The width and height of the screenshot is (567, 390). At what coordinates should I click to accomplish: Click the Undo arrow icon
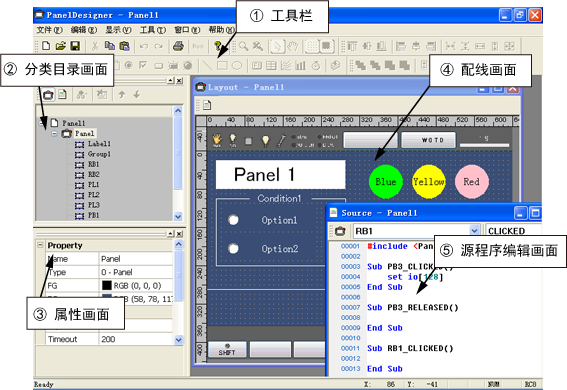(x=144, y=46)
